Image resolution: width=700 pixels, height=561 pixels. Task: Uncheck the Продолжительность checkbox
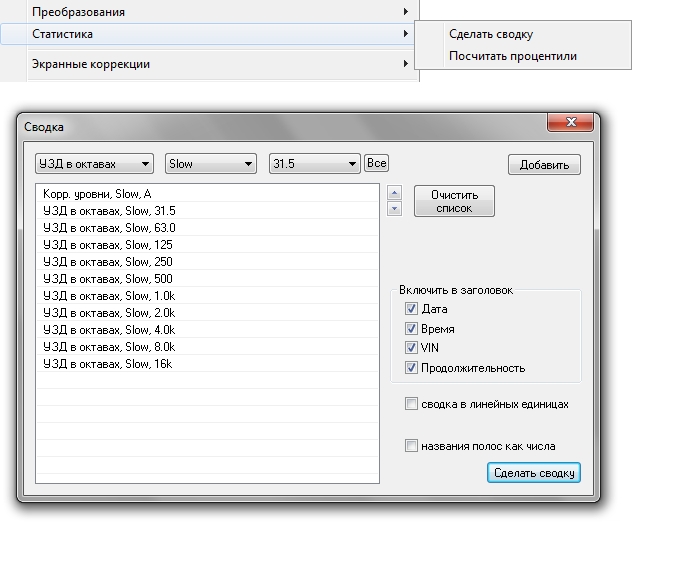pos(411,368)
